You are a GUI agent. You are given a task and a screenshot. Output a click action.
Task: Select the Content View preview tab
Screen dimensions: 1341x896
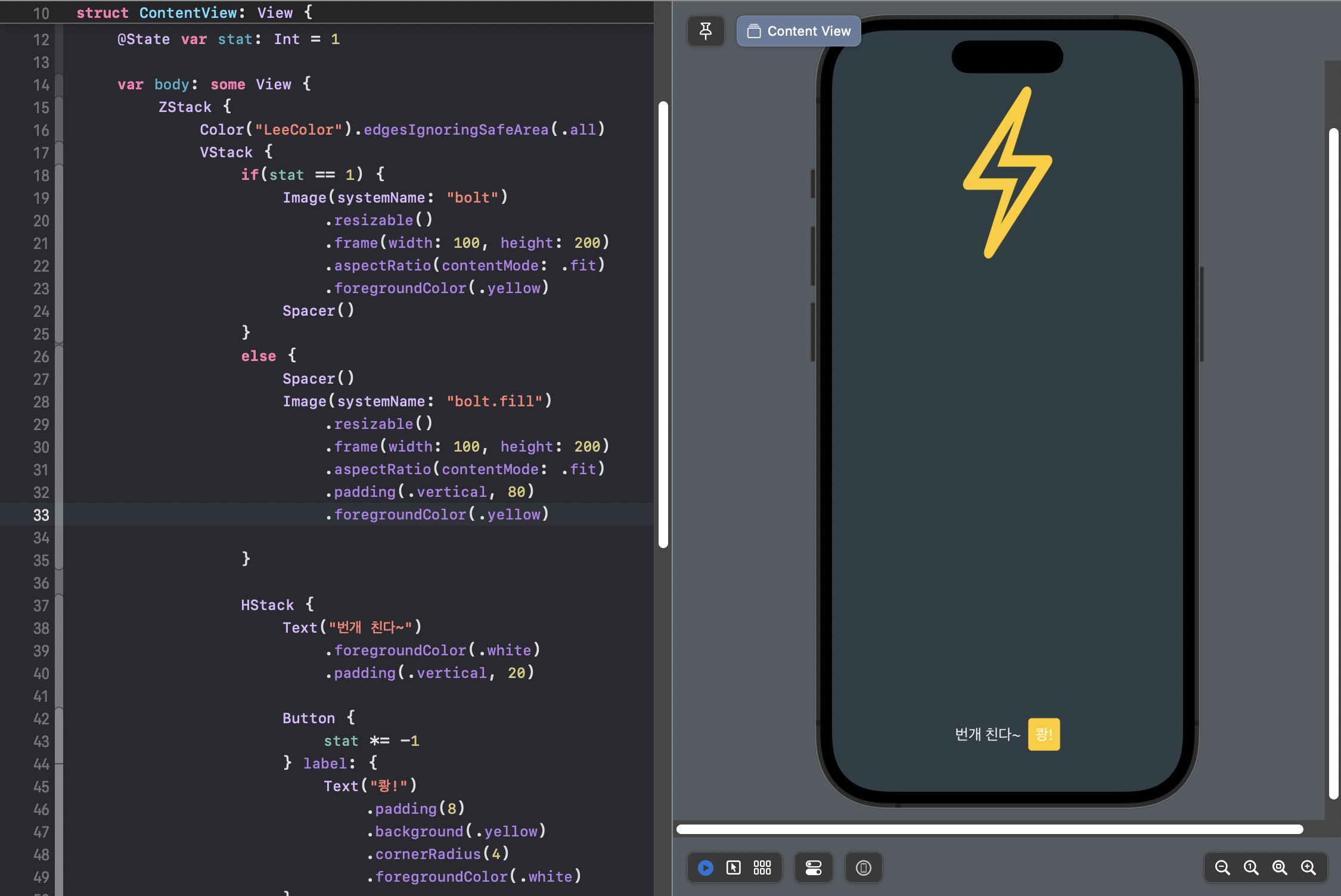pyautogui.click(x=799, y=31)
